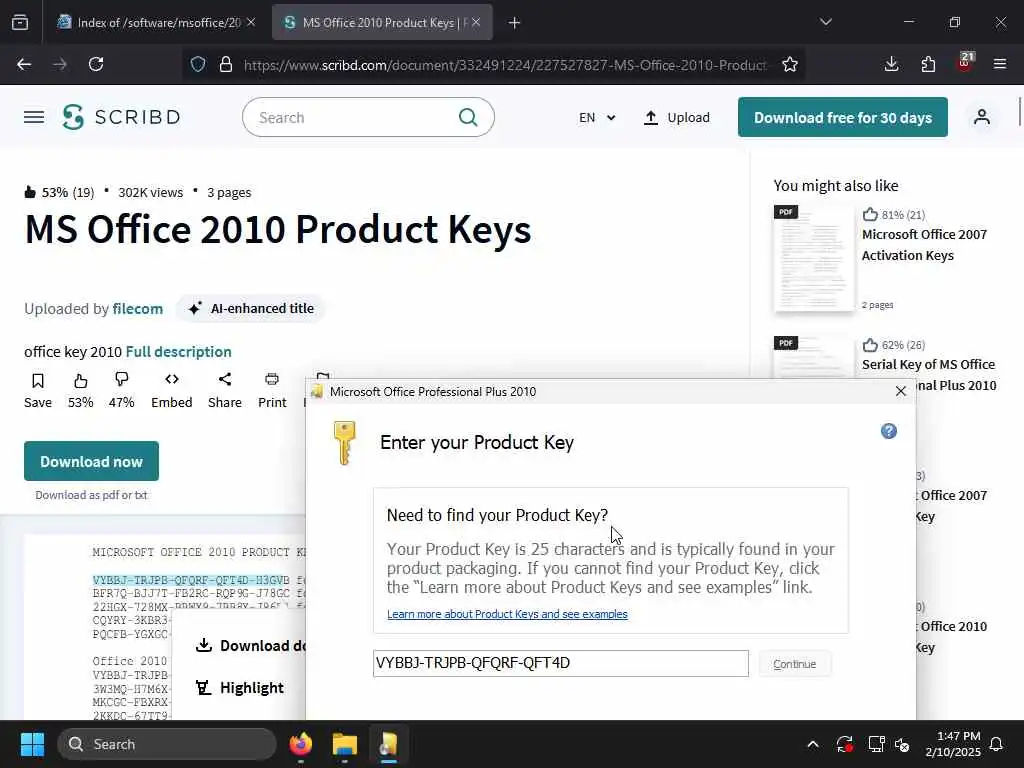
Task: Print the document
Action: pos(272,390)
